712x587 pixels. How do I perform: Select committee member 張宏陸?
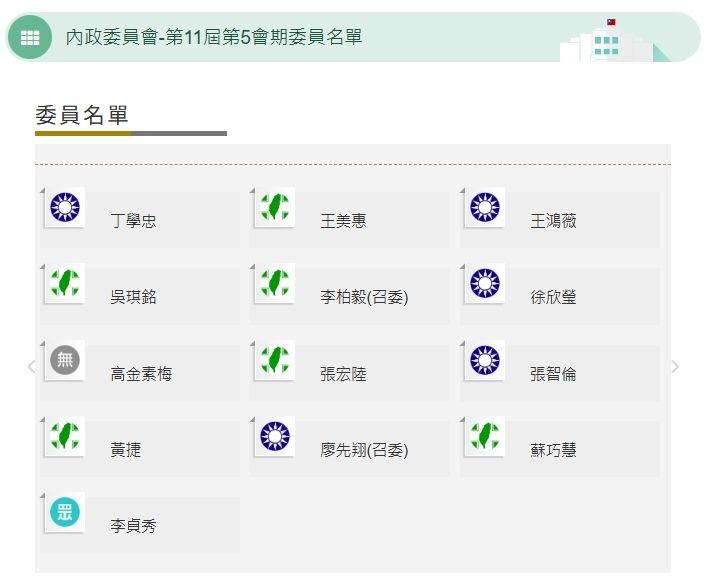tap(343, 374)
